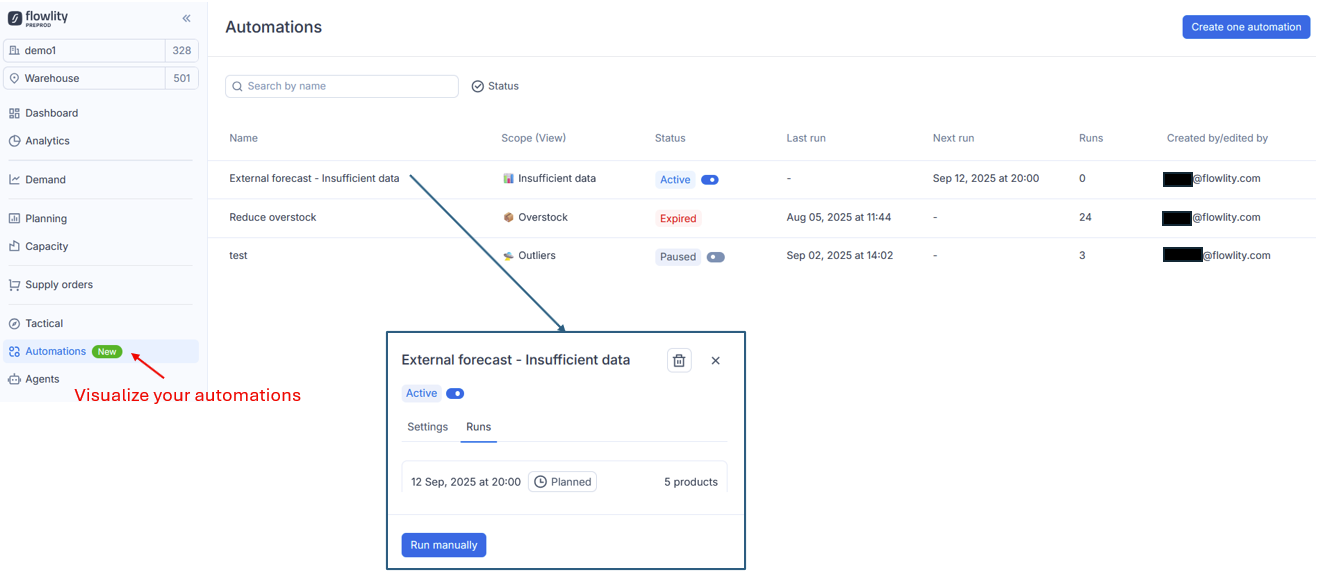Screen dimensions: 1321x580
Task: Collapse the sidebar with the double chevron
Action: (x=186, y=19)
